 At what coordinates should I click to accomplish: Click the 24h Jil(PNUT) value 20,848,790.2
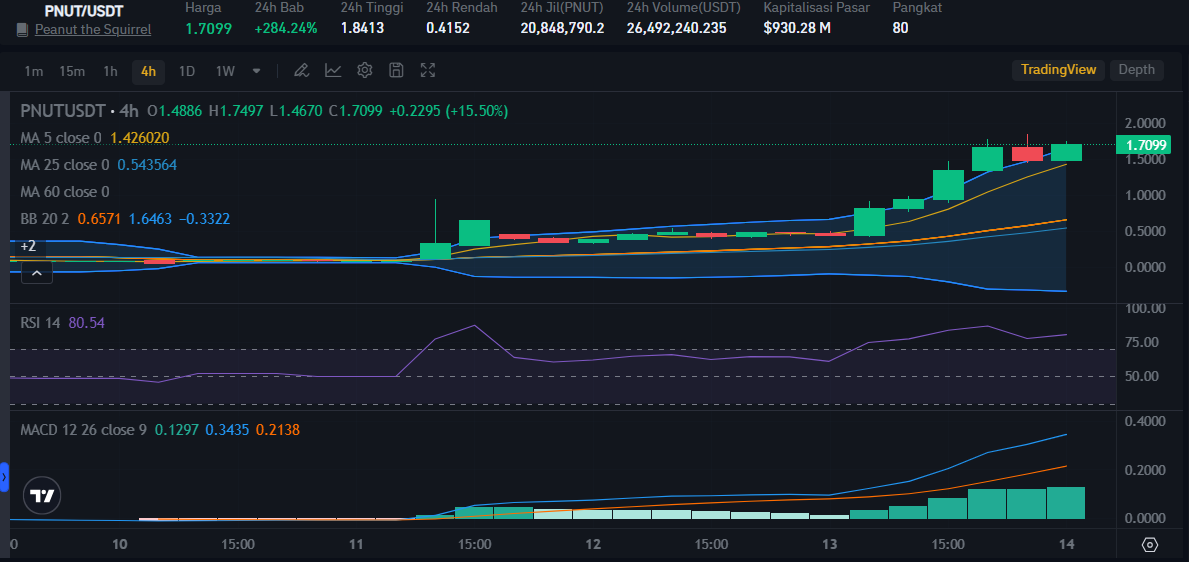click(562, 28)
